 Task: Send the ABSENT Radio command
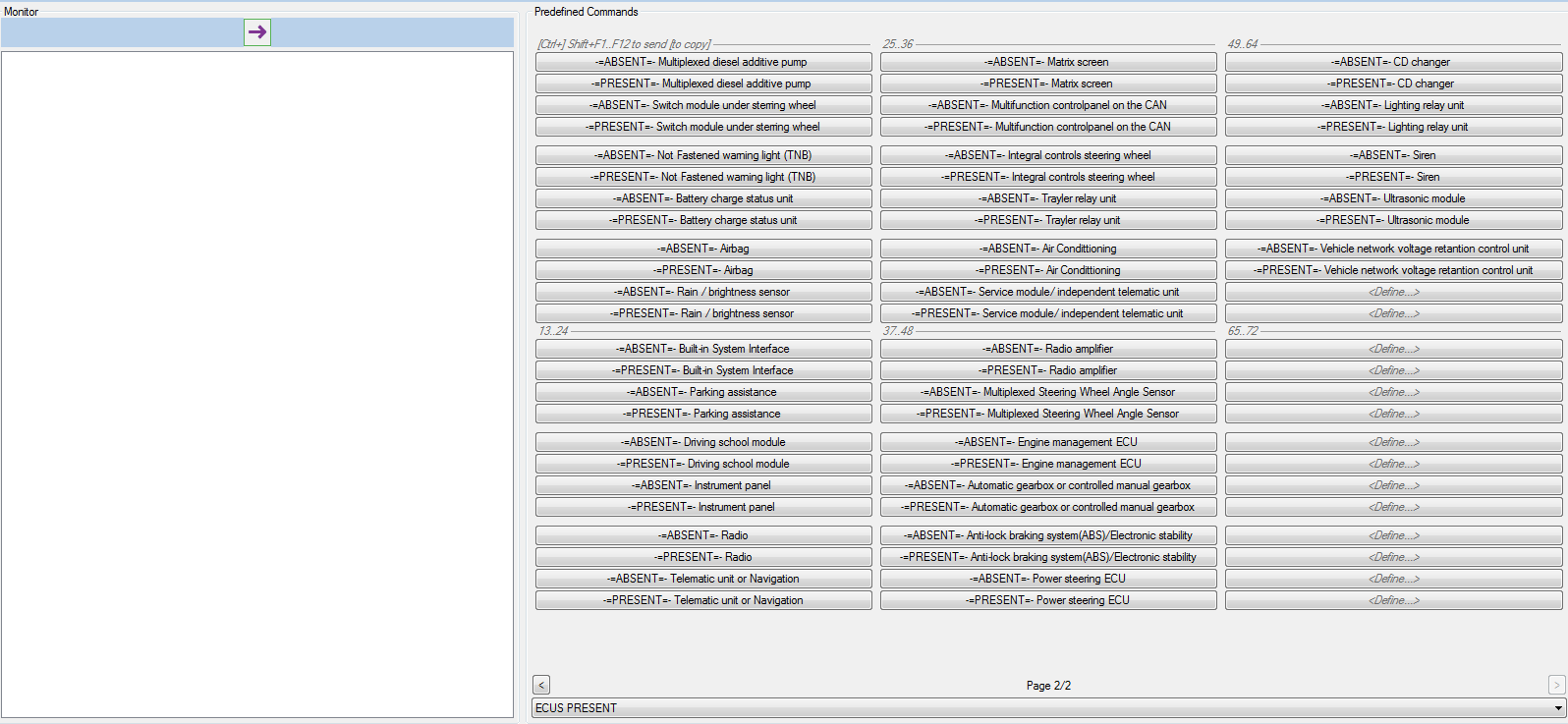click(x=703, y=535)
